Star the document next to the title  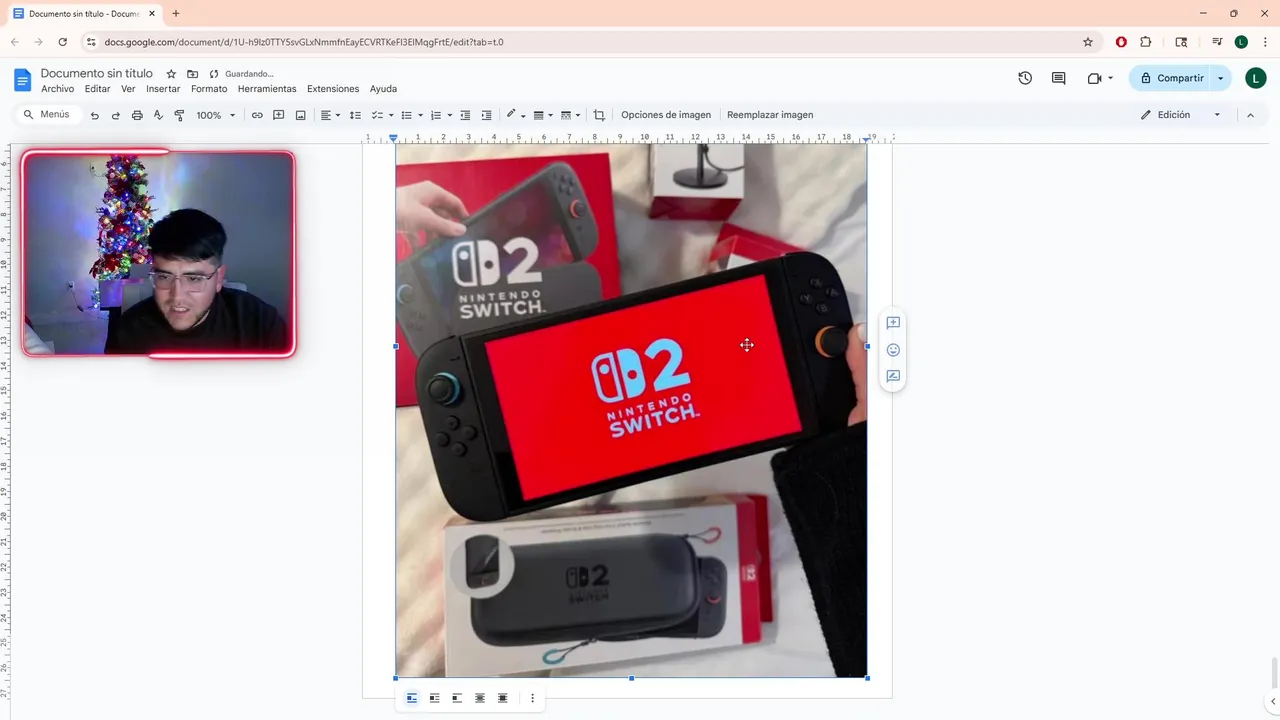171,74
